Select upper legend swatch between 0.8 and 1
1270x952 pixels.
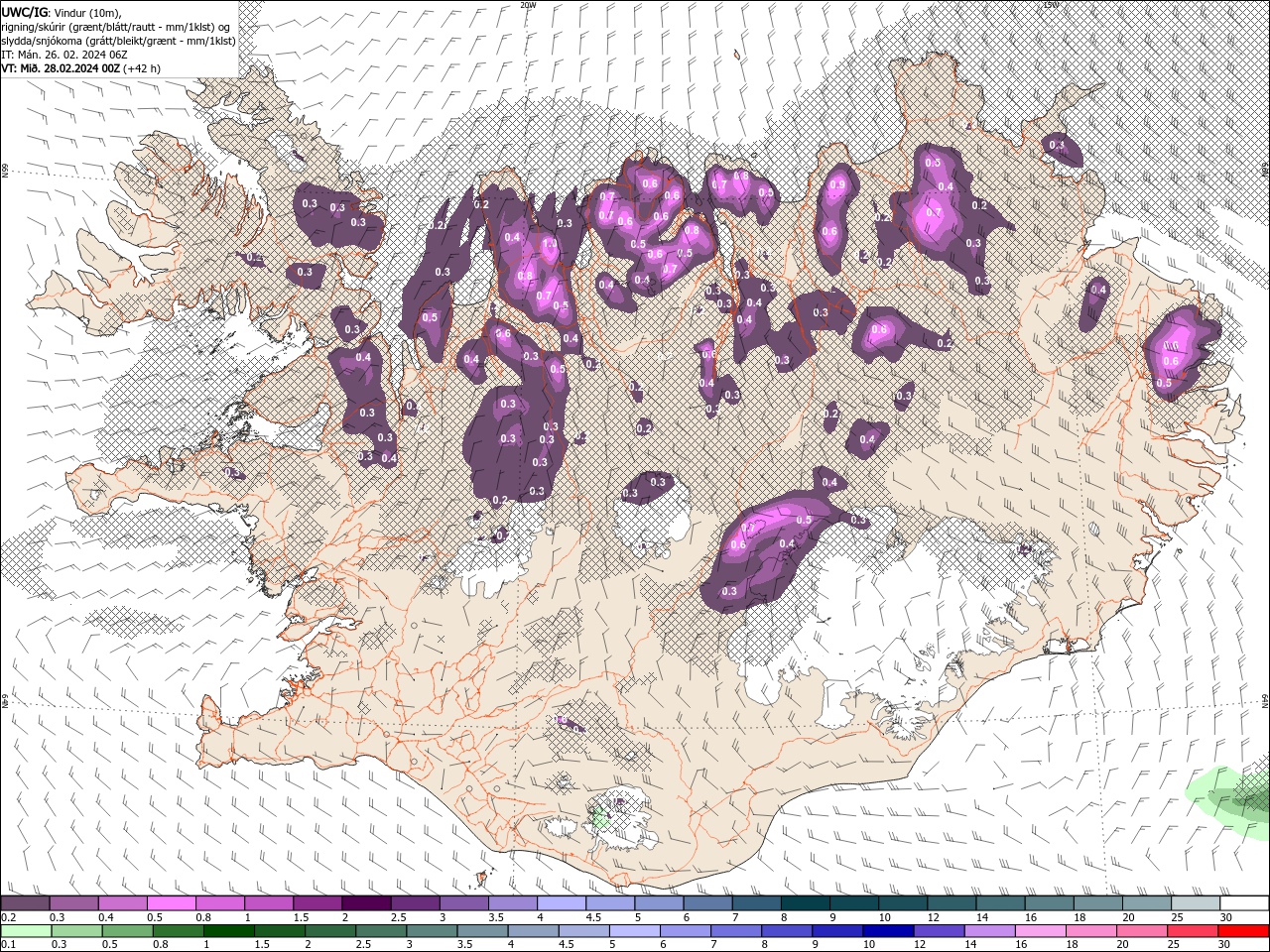pyautogui.click(x=219, y=903)
